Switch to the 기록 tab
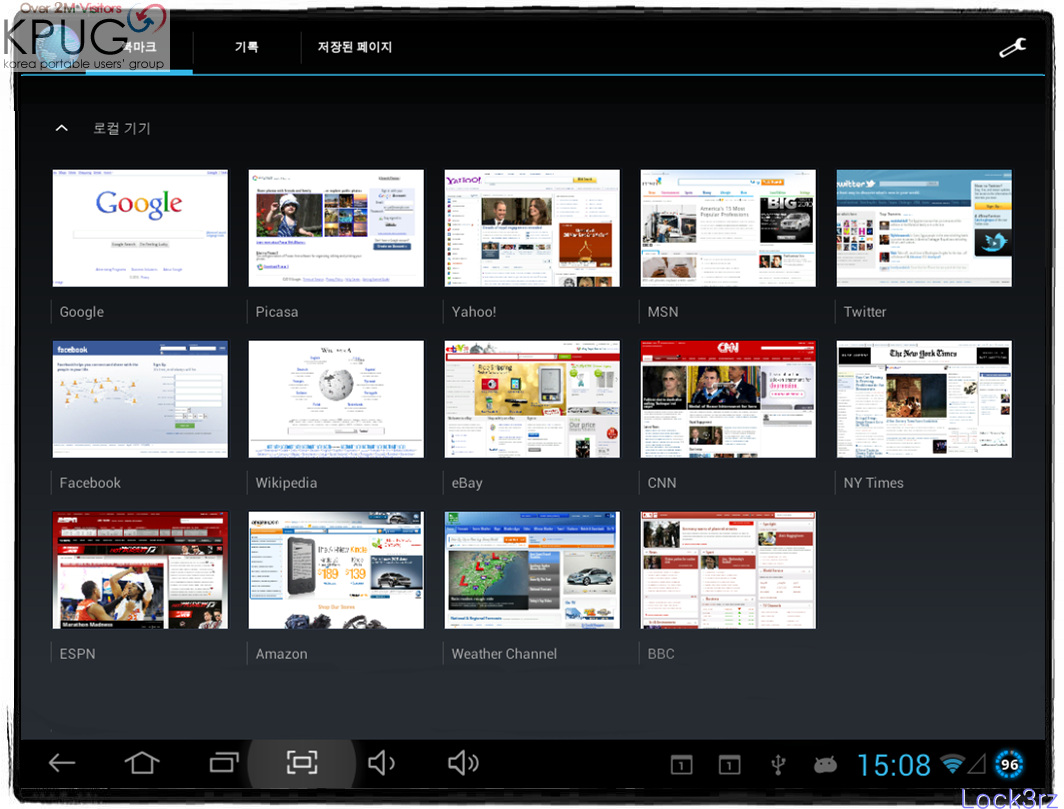Image resolution: width=1064 pixels, height=809 pixels. [x=246, y=47]
